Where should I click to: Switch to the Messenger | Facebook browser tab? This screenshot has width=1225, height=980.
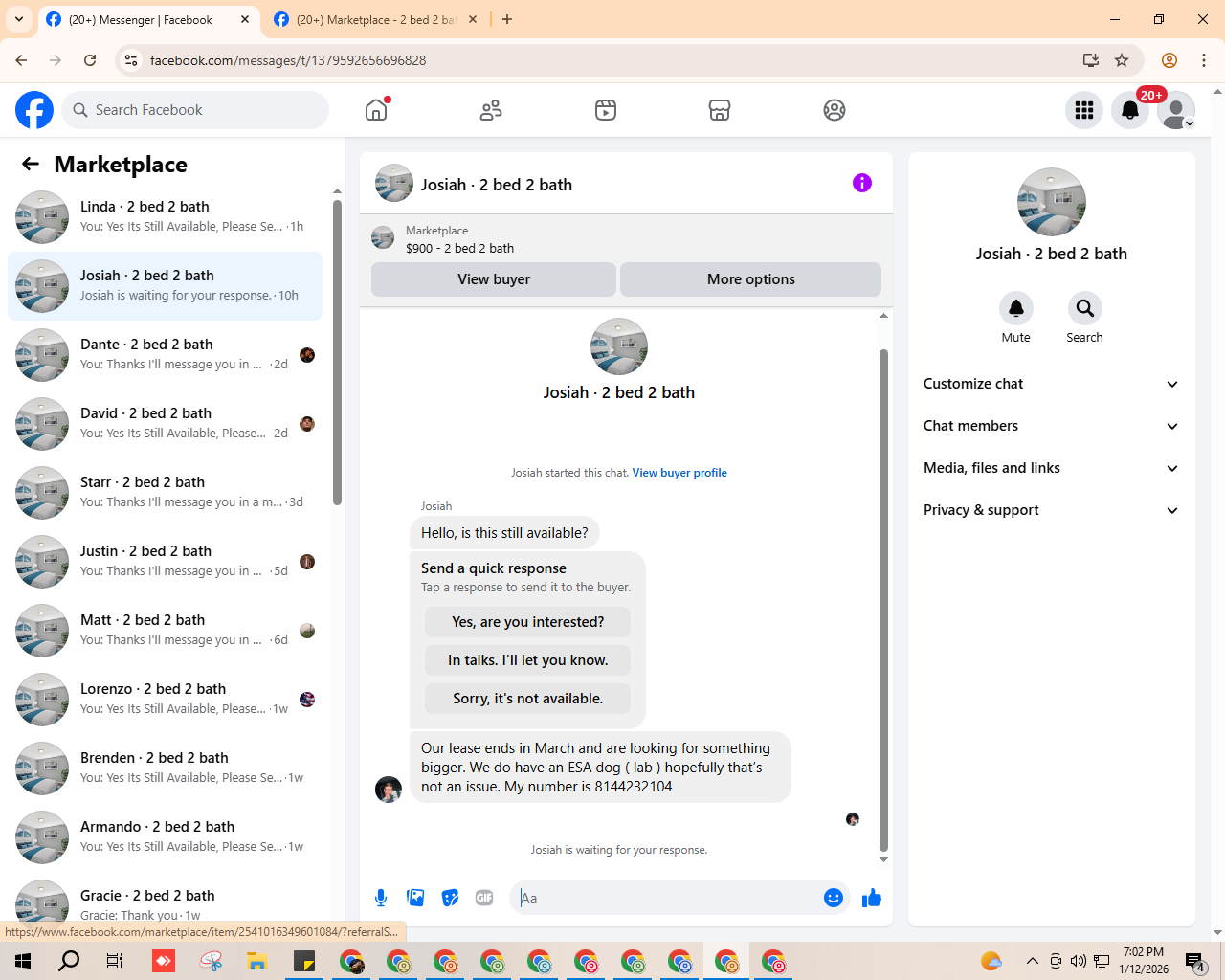149,19
